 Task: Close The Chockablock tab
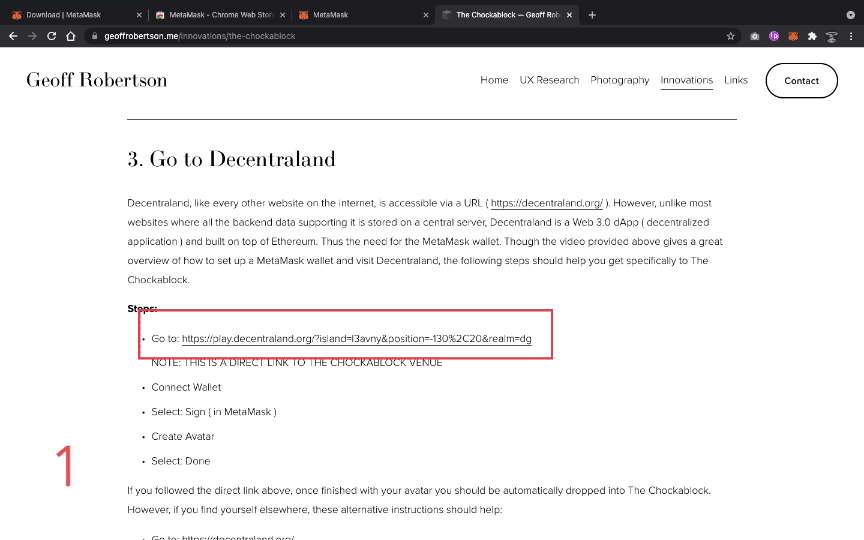pos(569,15)
